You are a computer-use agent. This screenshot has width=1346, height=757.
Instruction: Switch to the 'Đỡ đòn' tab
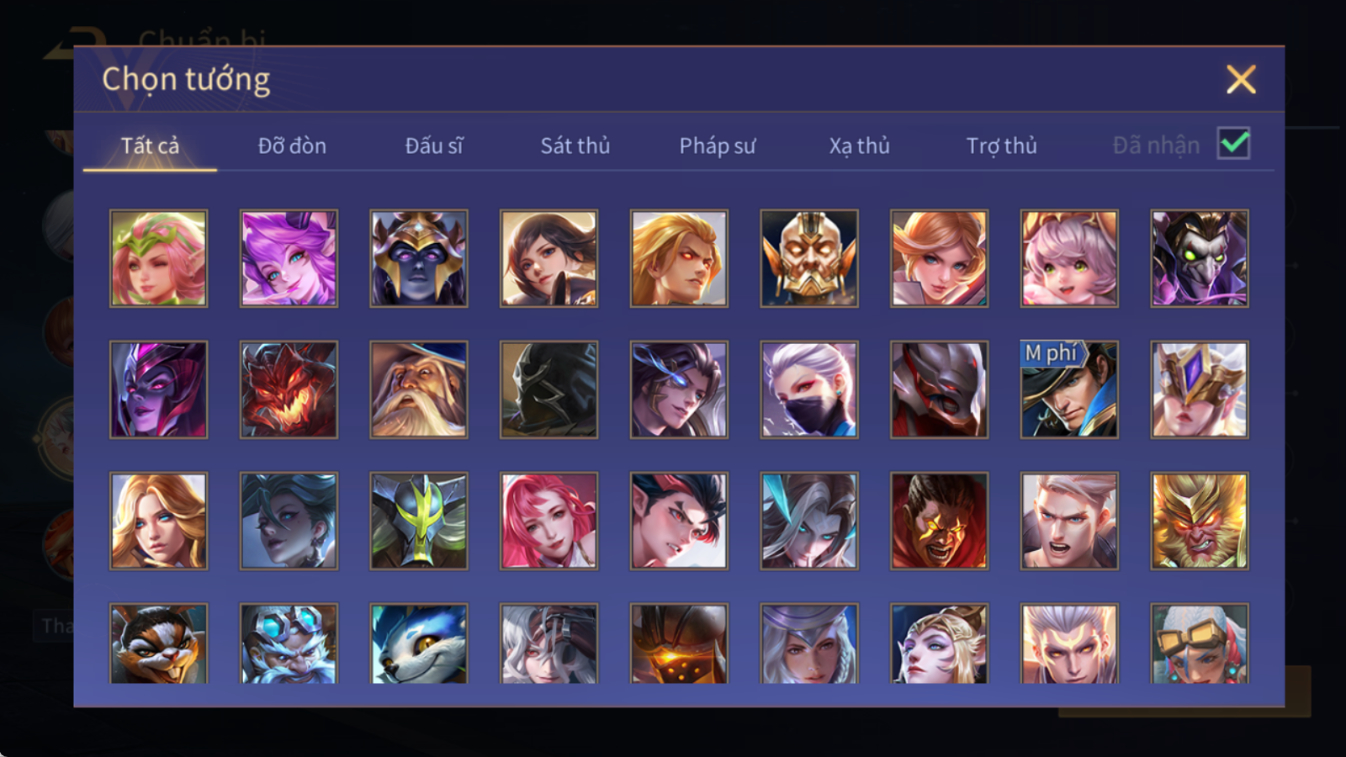click(292, 146)
